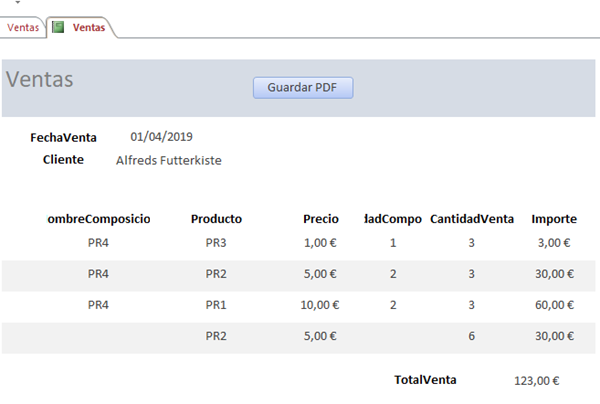Select the PR3 product cell
The image size is (600, 404).
pos(216,242)
